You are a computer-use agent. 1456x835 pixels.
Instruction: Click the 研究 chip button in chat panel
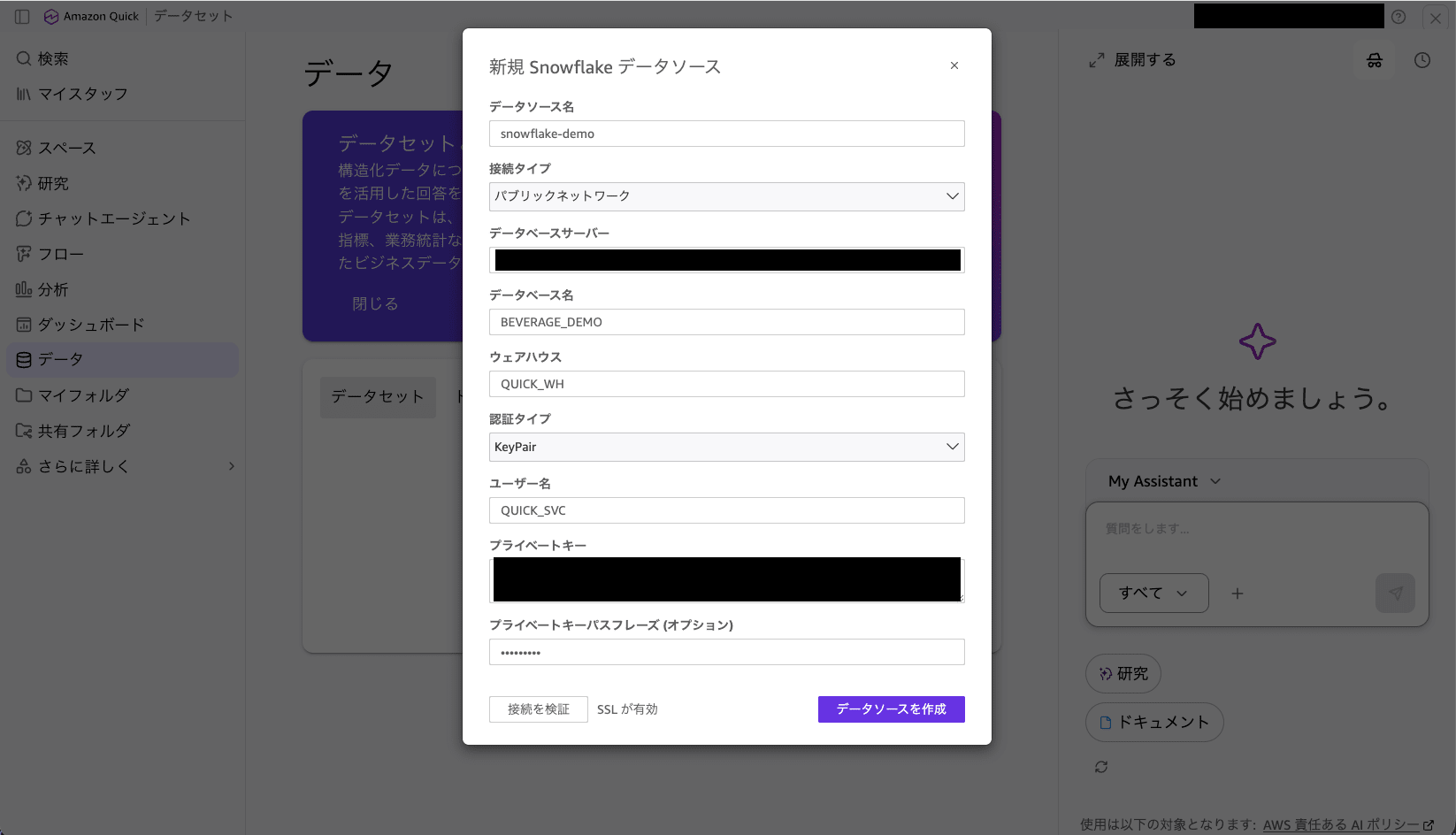point(1123,674)
